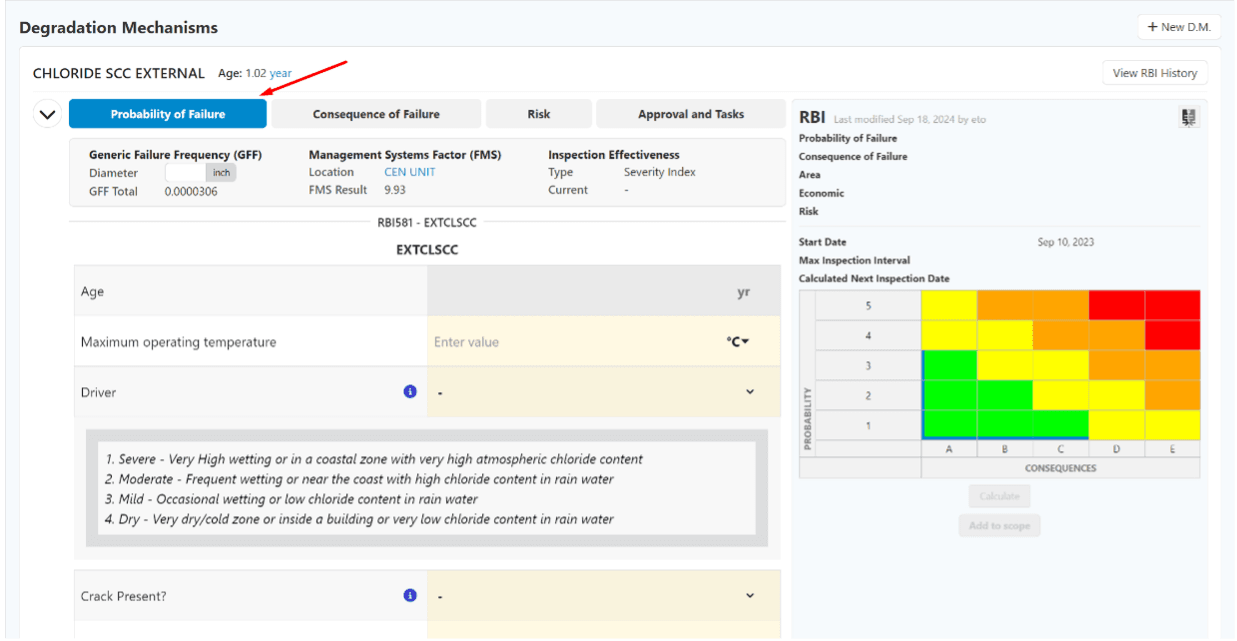Click the red cell at probability 5, consequence E
This screenshot has width=1237, height=641.
tap(1172, 305)
